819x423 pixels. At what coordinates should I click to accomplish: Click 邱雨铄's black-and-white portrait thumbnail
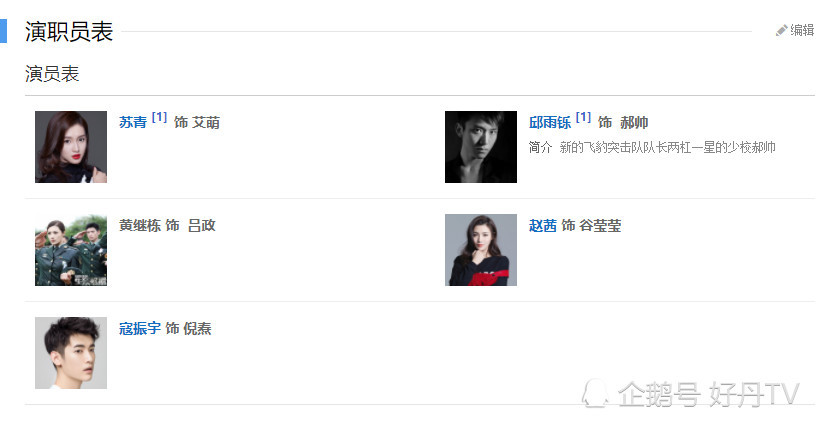(481, 147)
